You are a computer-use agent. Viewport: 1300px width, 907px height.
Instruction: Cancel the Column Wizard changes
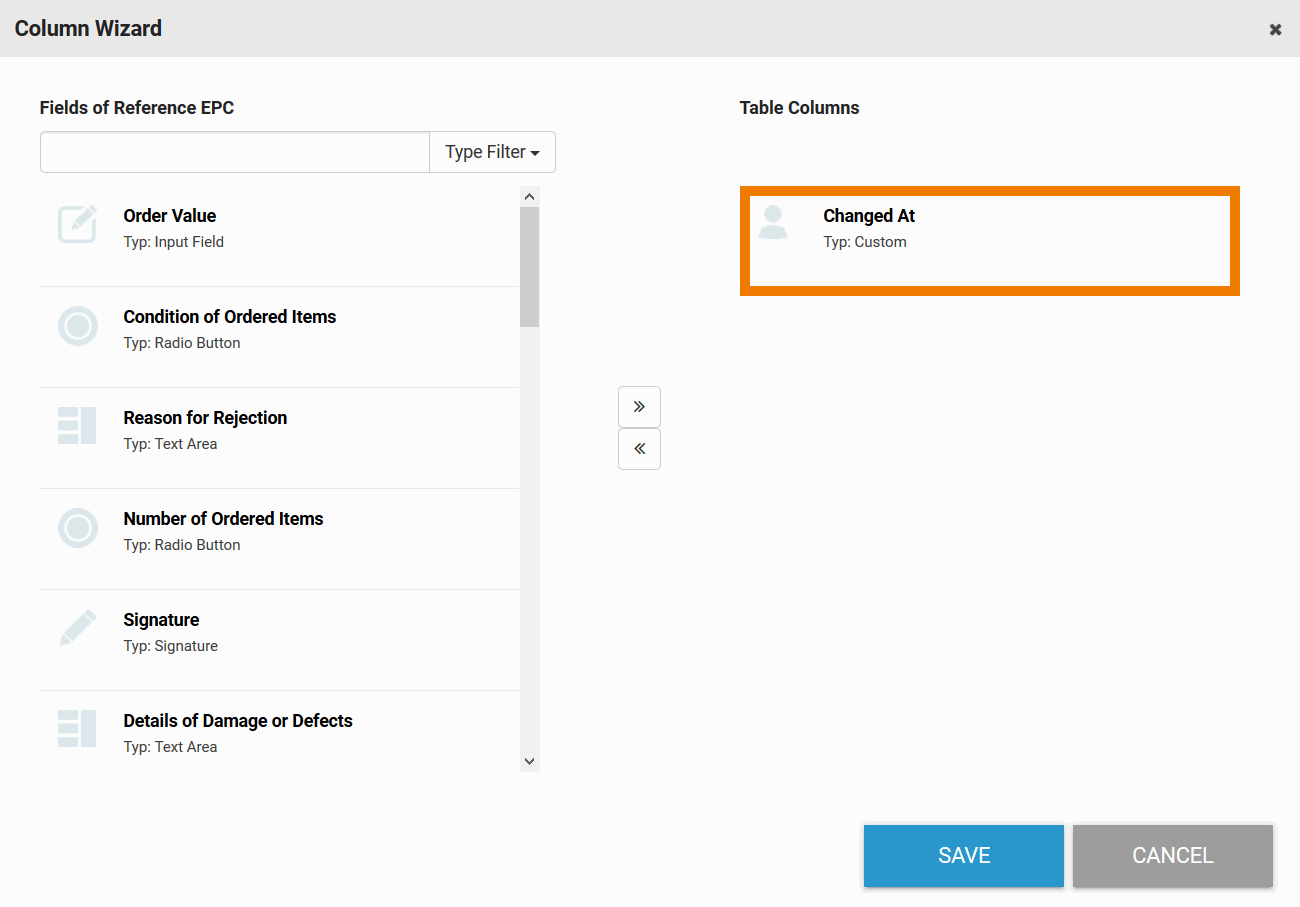tap(1172, 856)
